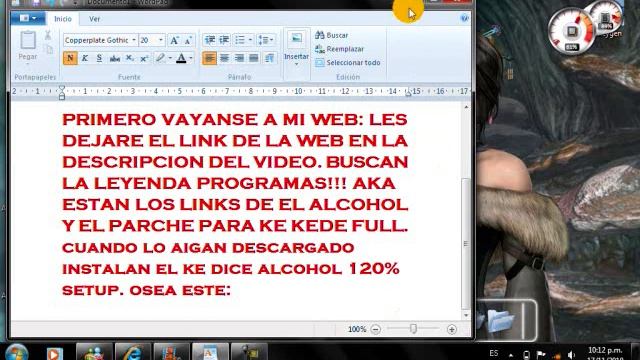
Task: Apply text highlight color
Action: click(x=160, y=58)
